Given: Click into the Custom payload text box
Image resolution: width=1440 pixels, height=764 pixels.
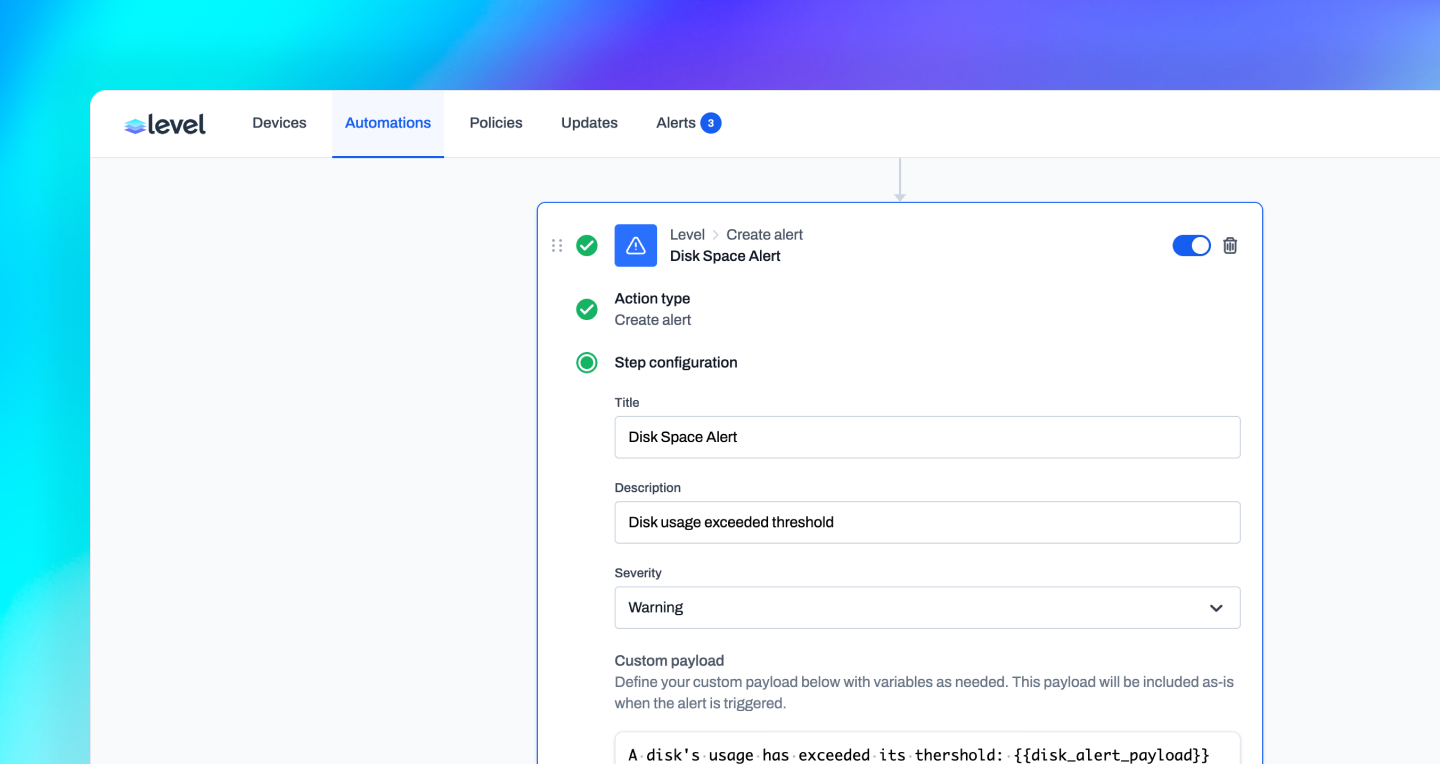Looking at the screenshot, I should pos(927,748).
